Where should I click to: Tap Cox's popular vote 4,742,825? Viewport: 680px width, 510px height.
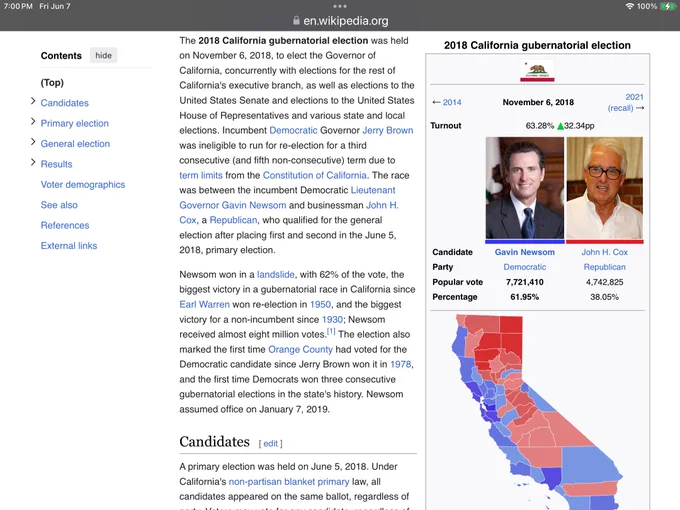(605, 282)
